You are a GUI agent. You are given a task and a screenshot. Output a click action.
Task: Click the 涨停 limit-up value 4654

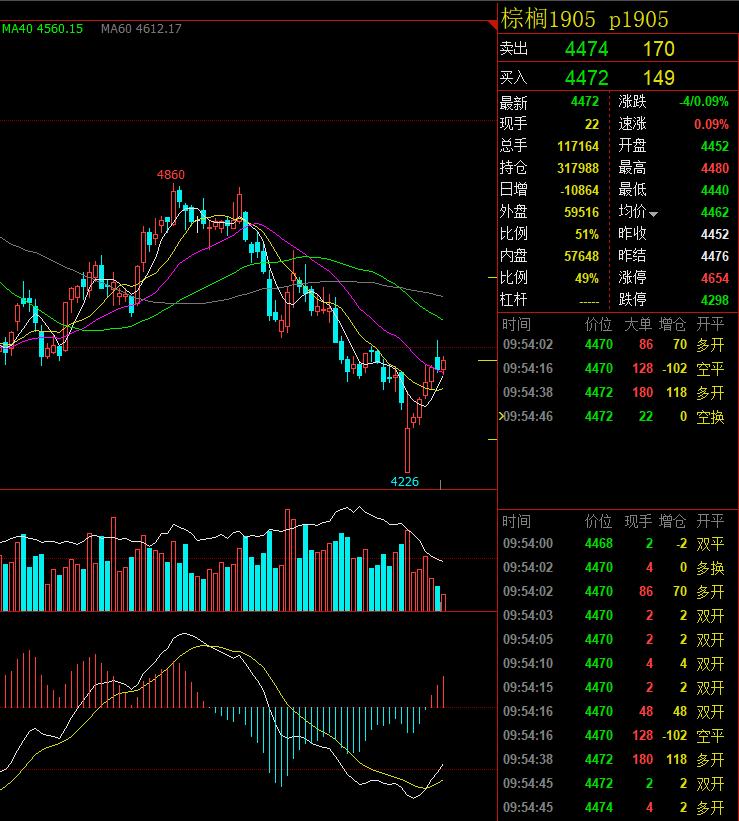(x=715, y=278)
